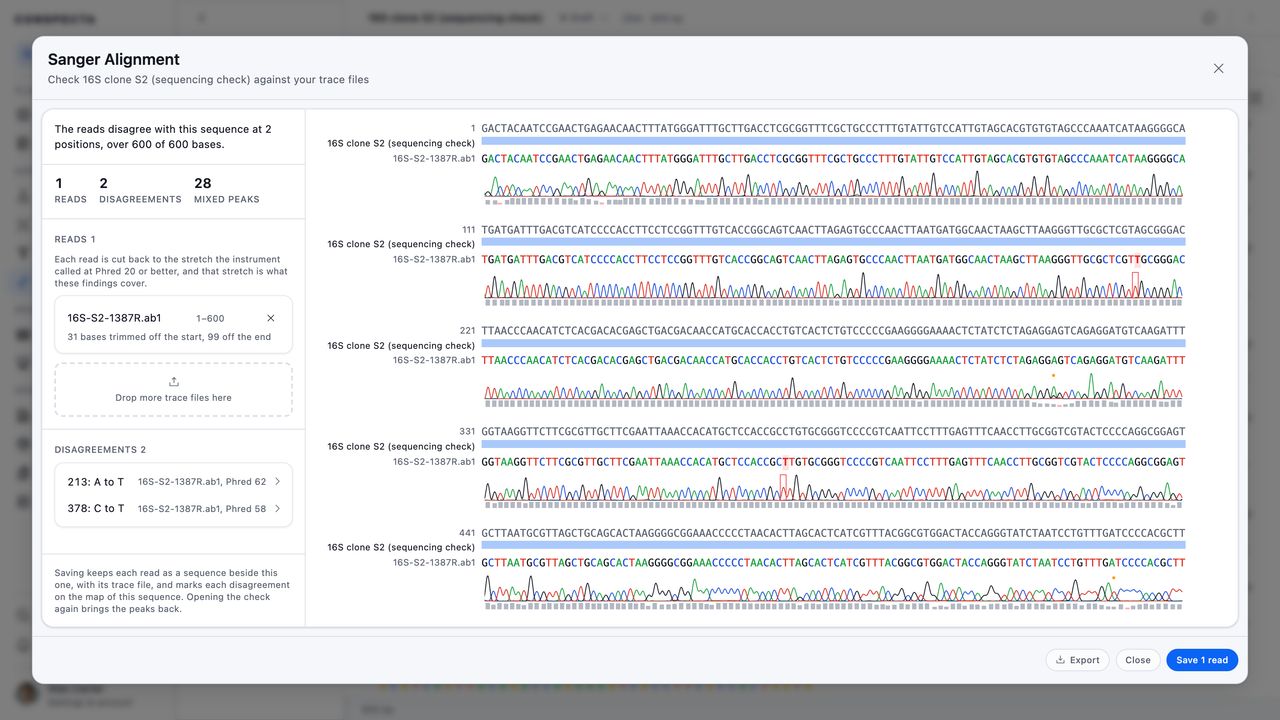This screenshot has height=720, width=1280.
Task: Click the "Sanger Alignment" dialog title
Action: tap(114, 60)
